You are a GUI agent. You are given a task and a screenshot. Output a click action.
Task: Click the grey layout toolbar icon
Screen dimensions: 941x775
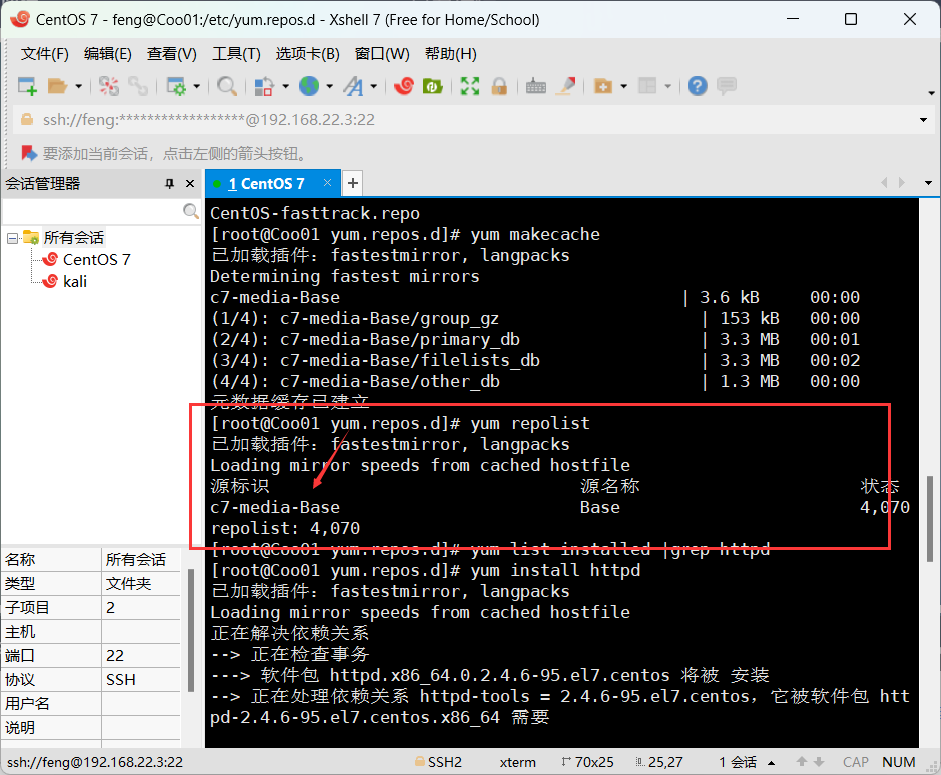646,86
